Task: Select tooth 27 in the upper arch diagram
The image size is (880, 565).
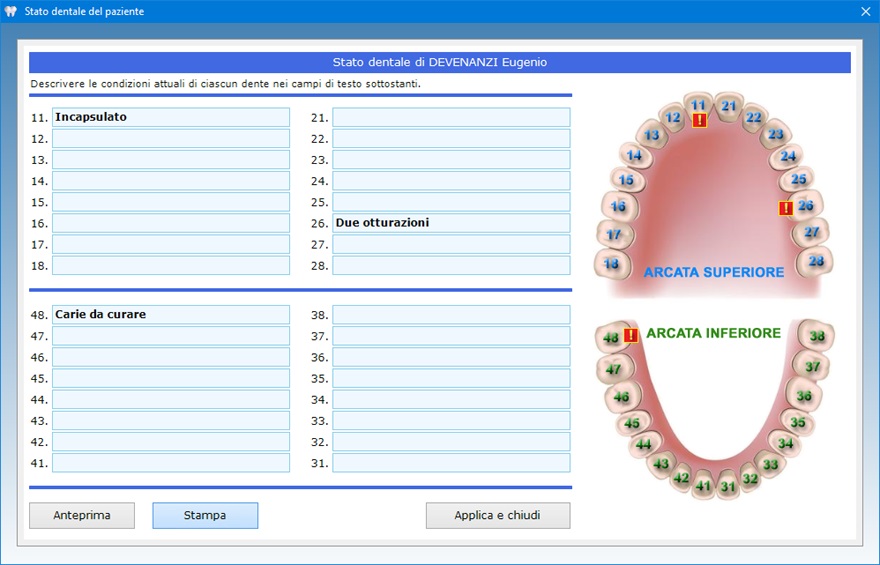Action: pyautogui.click(x=812, y=232)
